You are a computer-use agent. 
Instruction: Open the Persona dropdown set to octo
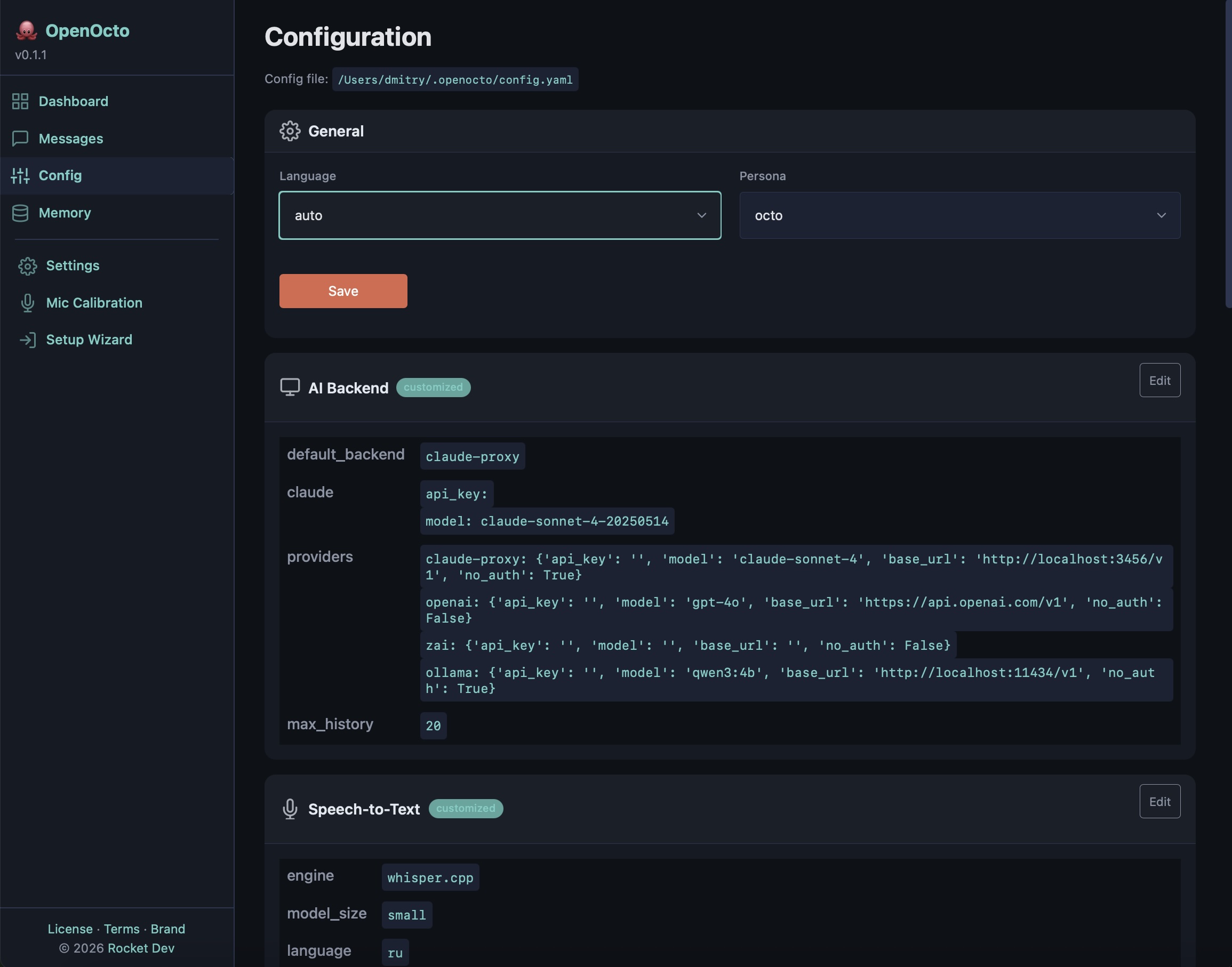960,215
